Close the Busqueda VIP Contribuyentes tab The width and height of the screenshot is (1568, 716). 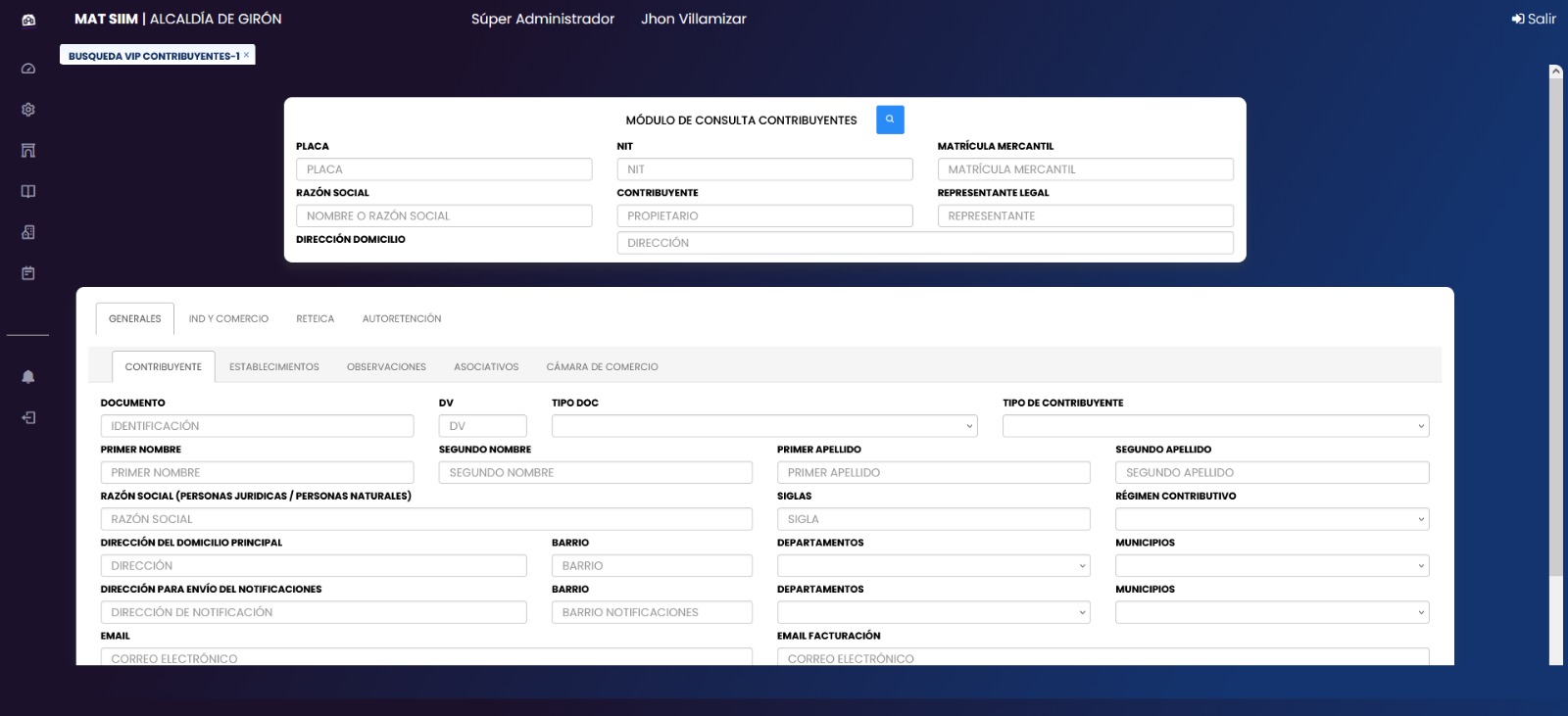click(x=246, y=56)
